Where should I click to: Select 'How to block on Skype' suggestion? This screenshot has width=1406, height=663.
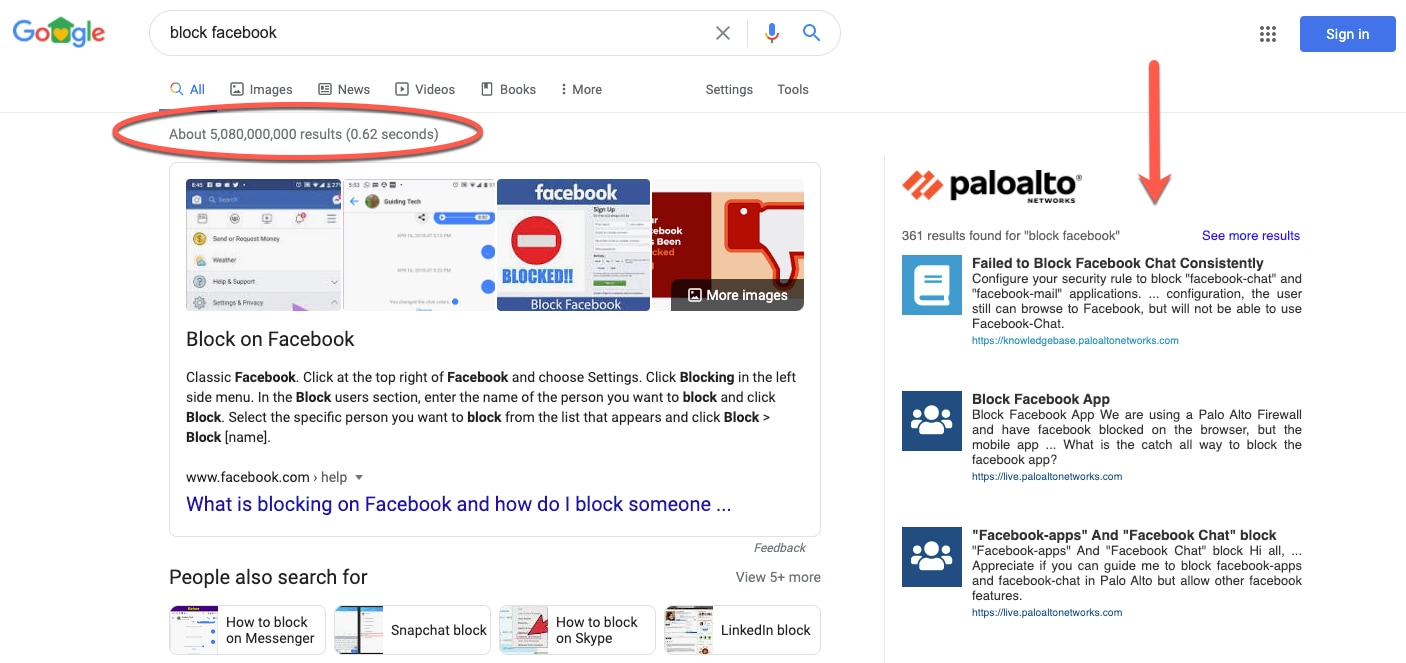point(577,630)
